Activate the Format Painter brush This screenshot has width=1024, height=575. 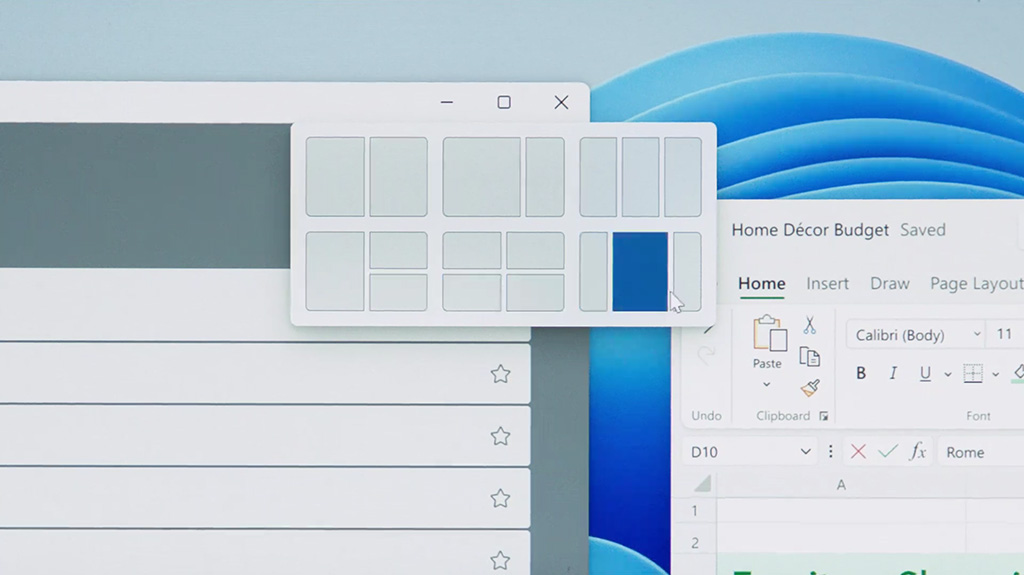[810, 388]
